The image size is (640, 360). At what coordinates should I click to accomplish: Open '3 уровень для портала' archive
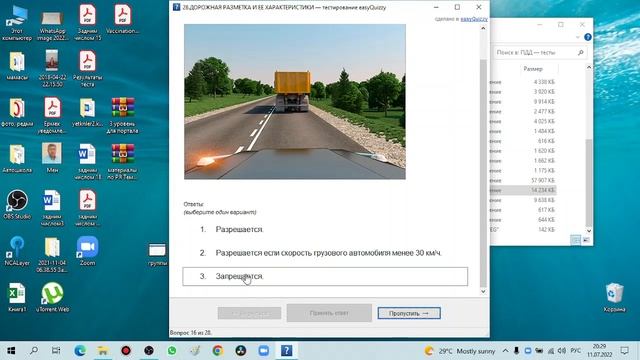(x=122, y=115)
